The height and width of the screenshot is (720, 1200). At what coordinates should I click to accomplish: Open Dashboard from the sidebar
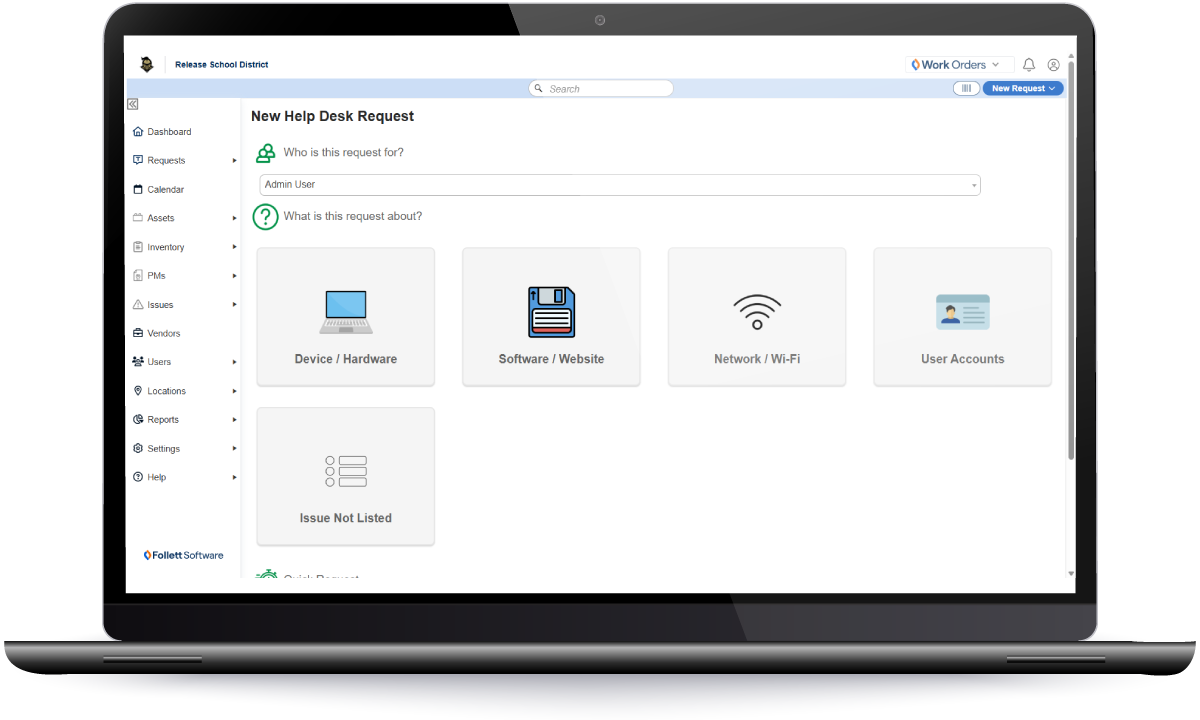(169, 132)
